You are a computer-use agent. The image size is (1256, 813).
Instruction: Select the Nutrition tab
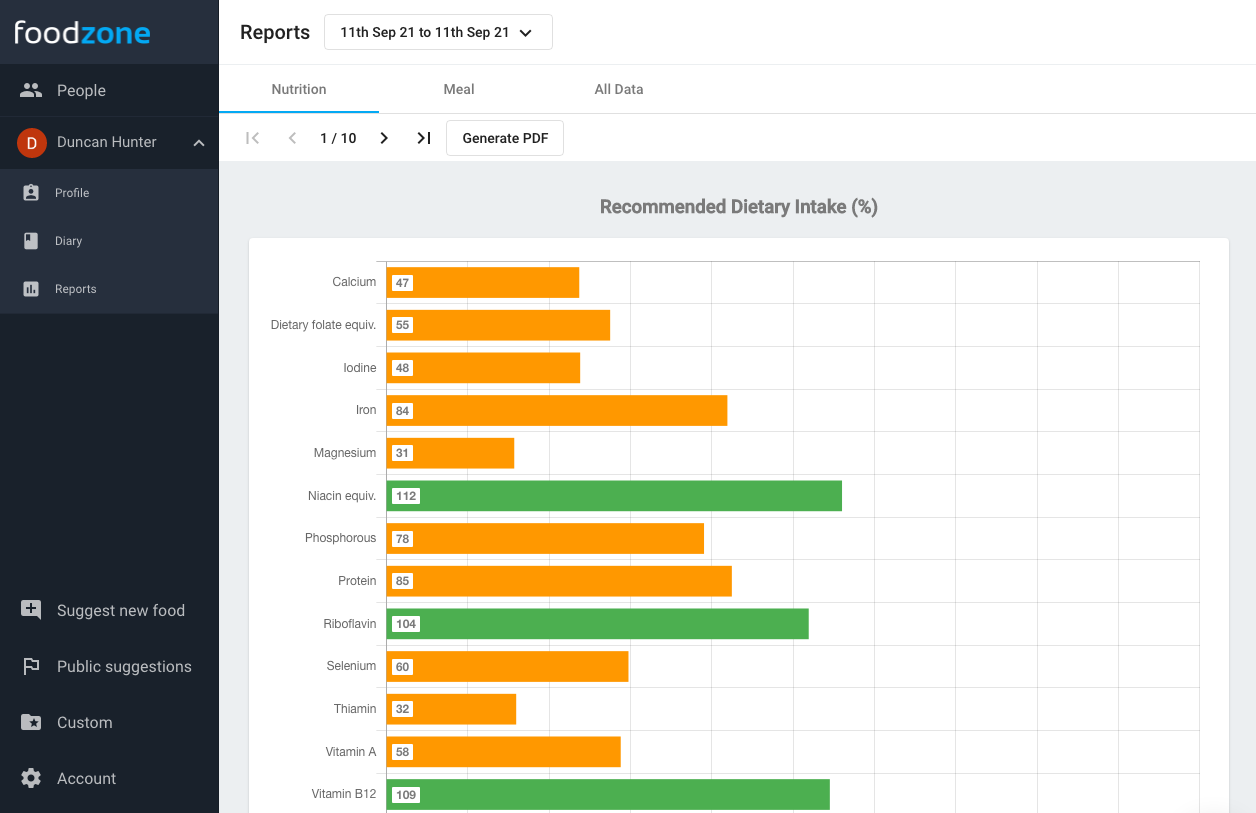coord(299,89)
